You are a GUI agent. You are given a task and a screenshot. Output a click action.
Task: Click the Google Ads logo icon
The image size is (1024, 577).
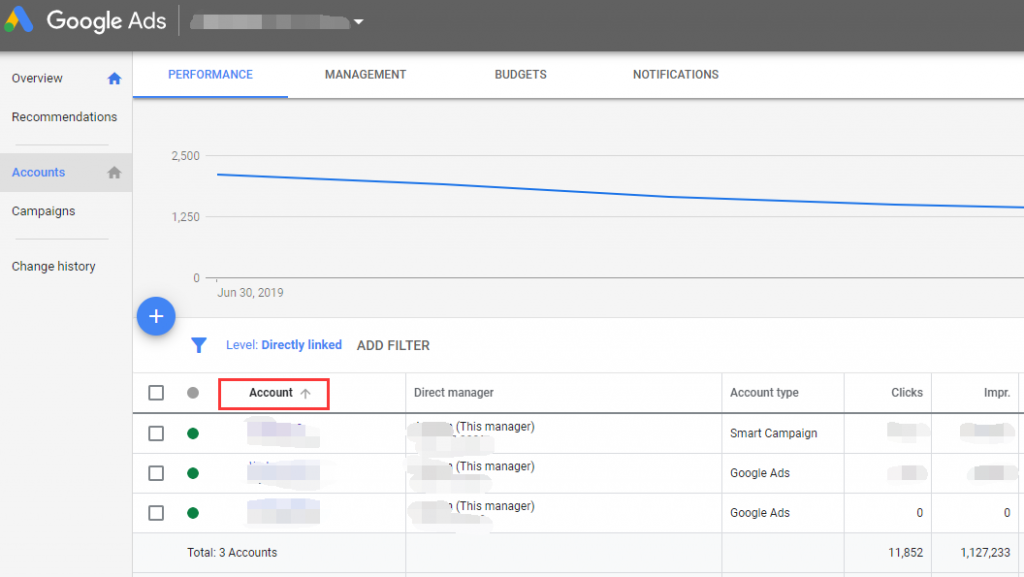pos(18,20)
